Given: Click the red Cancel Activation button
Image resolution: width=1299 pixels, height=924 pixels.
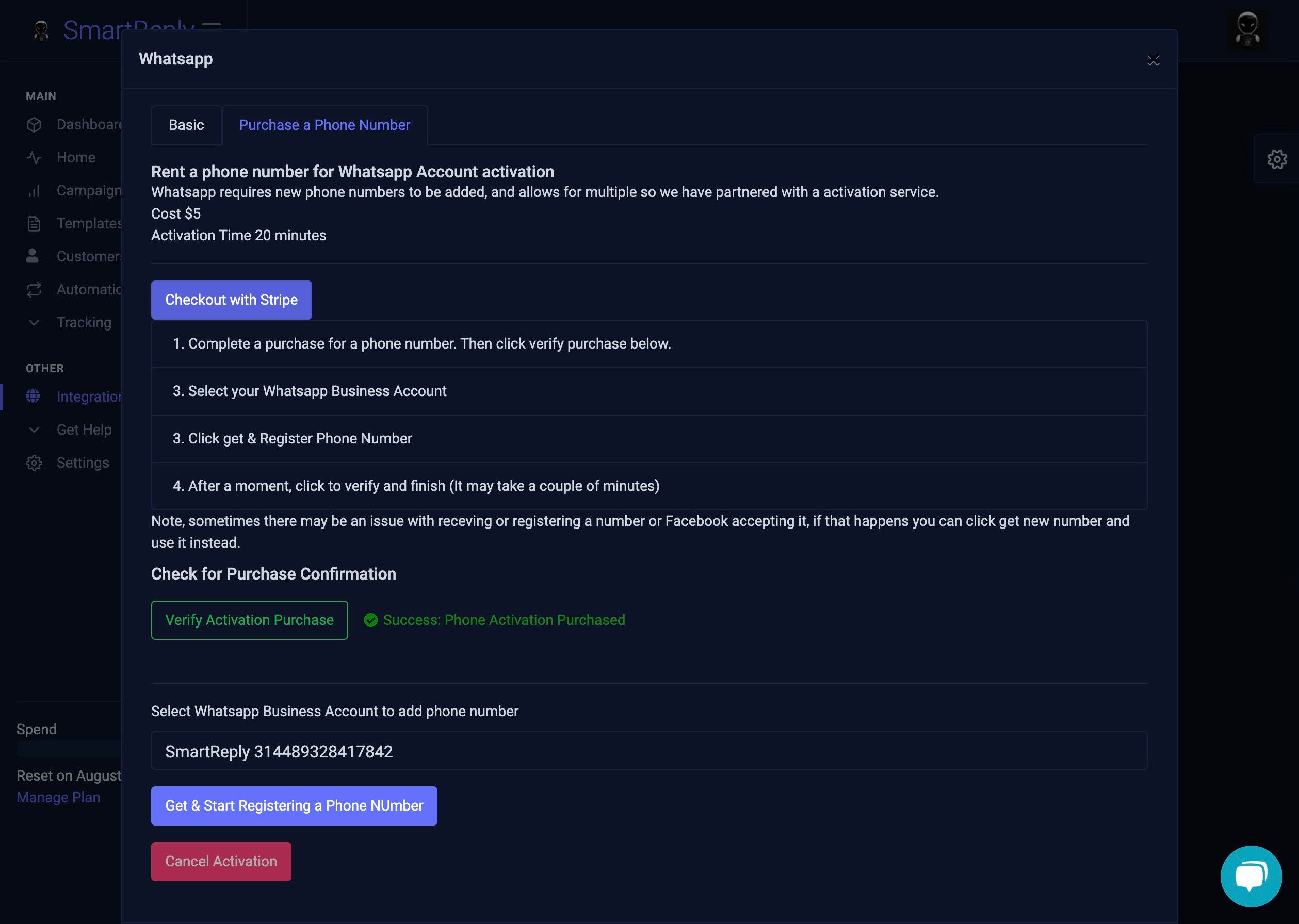Looking at the screenshot, I should tap(221, 862).
